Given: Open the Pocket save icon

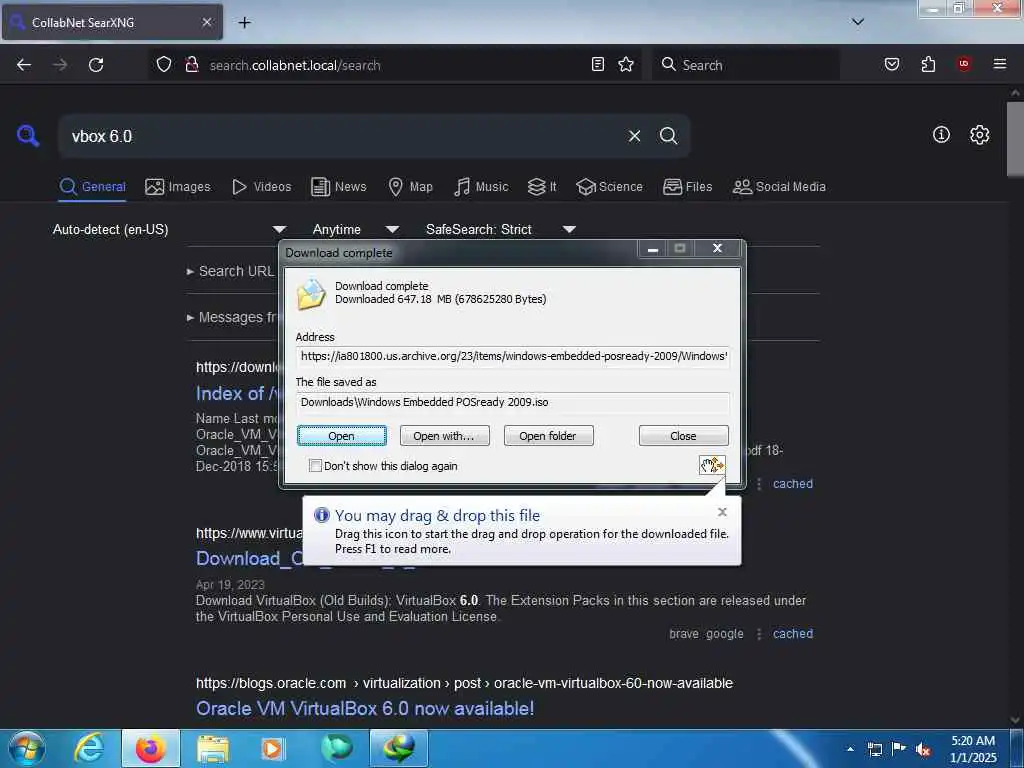Looking at the screenshot, I should click(892, 64).
